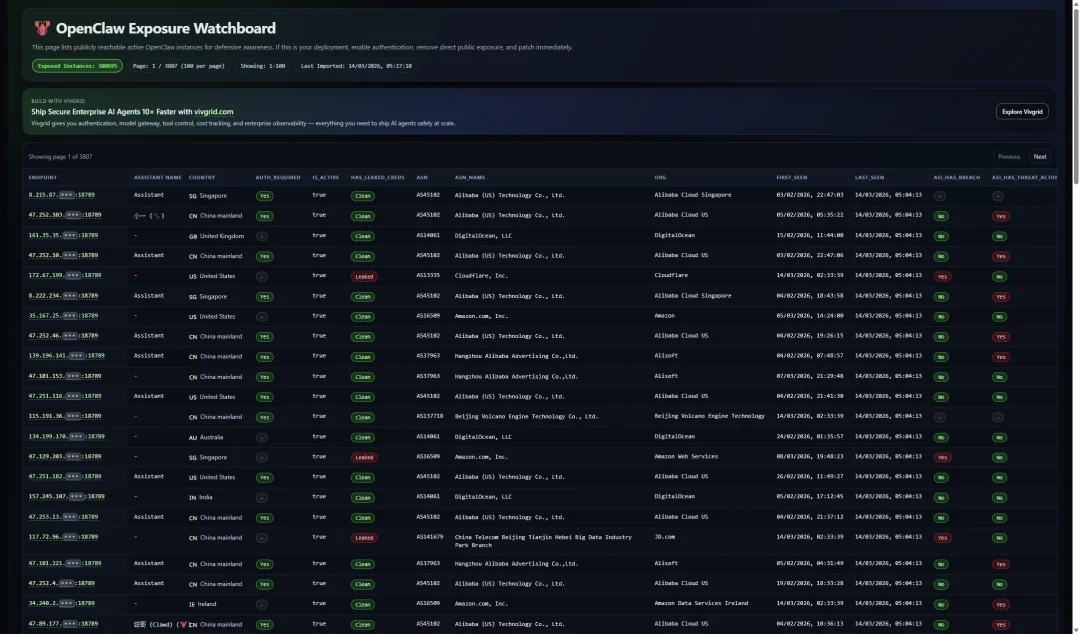Click the Leaked badge in the 117.72.96 row
The height and width of the screenshot is (634, 1080).
[364, 538]
